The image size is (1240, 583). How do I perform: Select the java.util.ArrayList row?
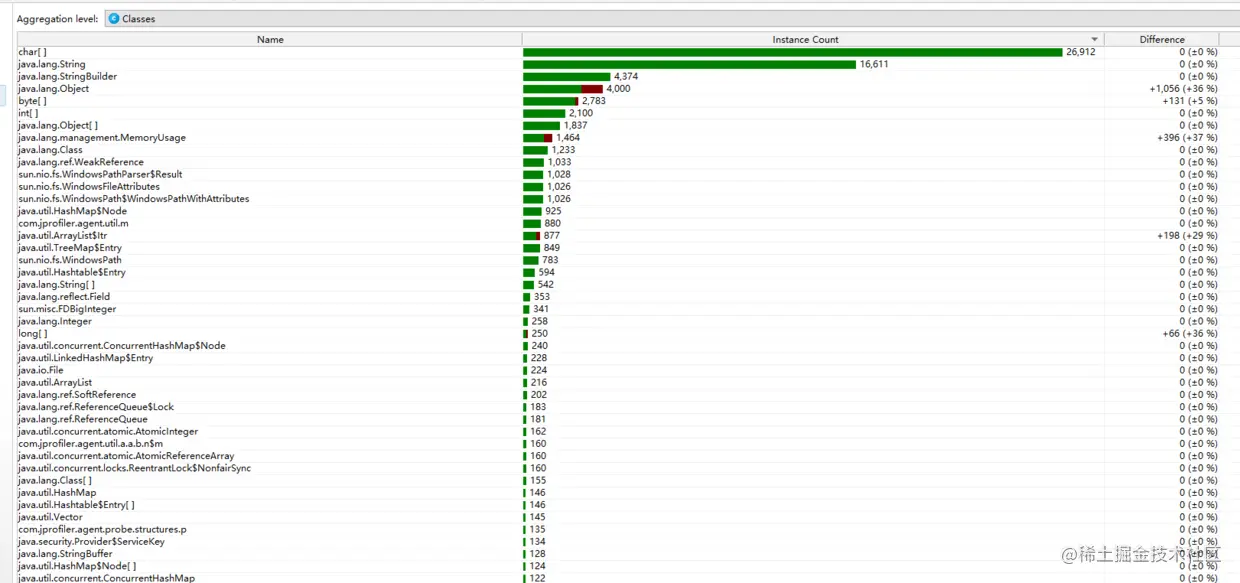coord(618,382)
